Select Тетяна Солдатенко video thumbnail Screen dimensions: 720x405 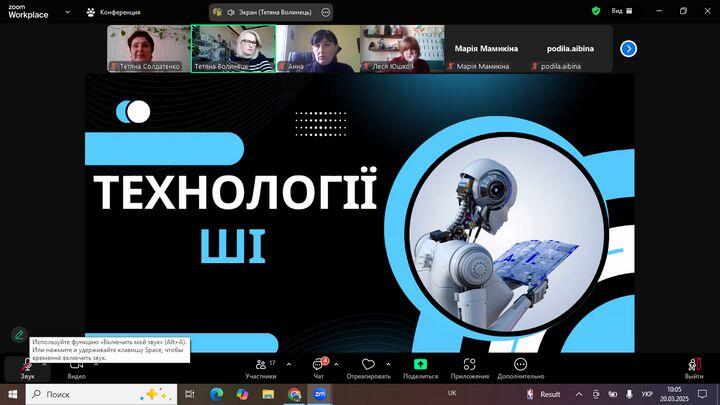(149, 49)
